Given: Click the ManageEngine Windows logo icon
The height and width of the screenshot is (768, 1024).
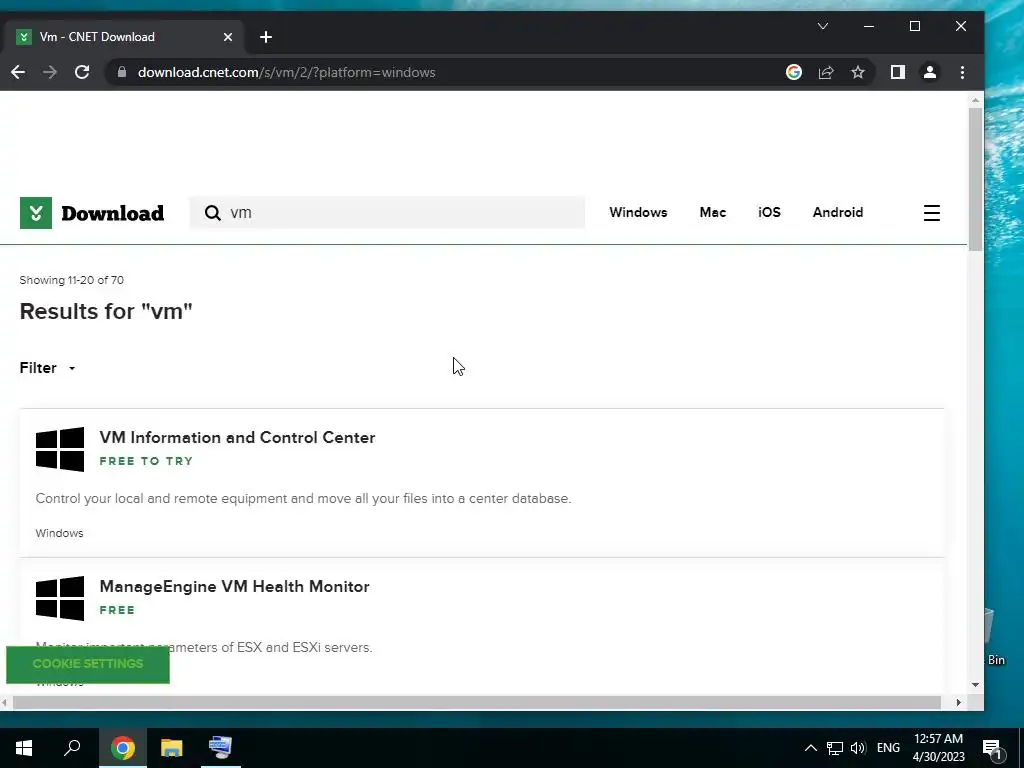Looking at the screenshot, I should [x=60, y=598].
